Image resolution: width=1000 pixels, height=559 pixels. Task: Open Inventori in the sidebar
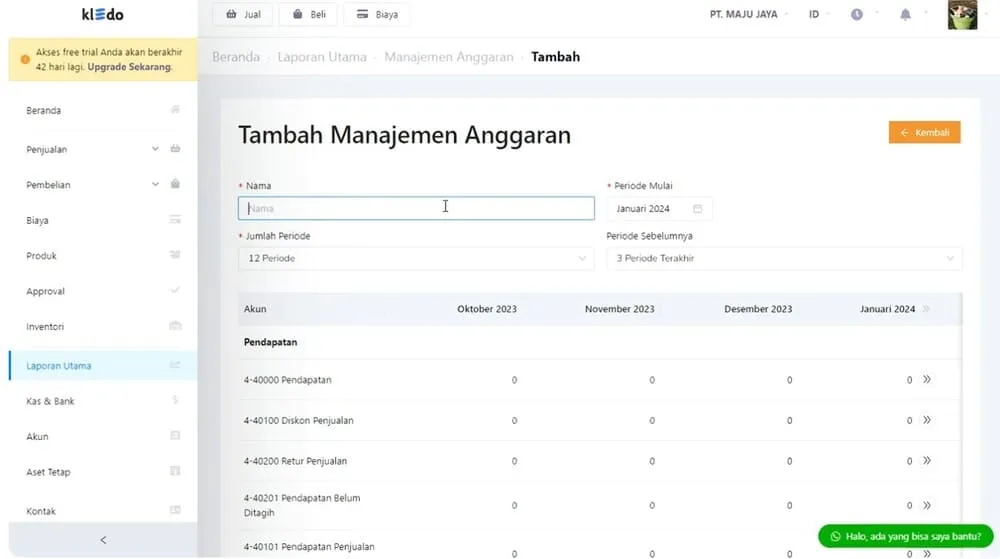click(x=102, y=326)
